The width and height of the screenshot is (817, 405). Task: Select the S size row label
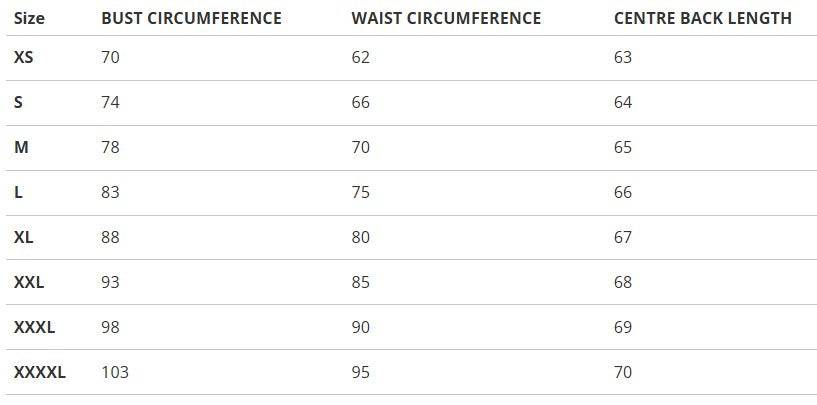point(19,102)
